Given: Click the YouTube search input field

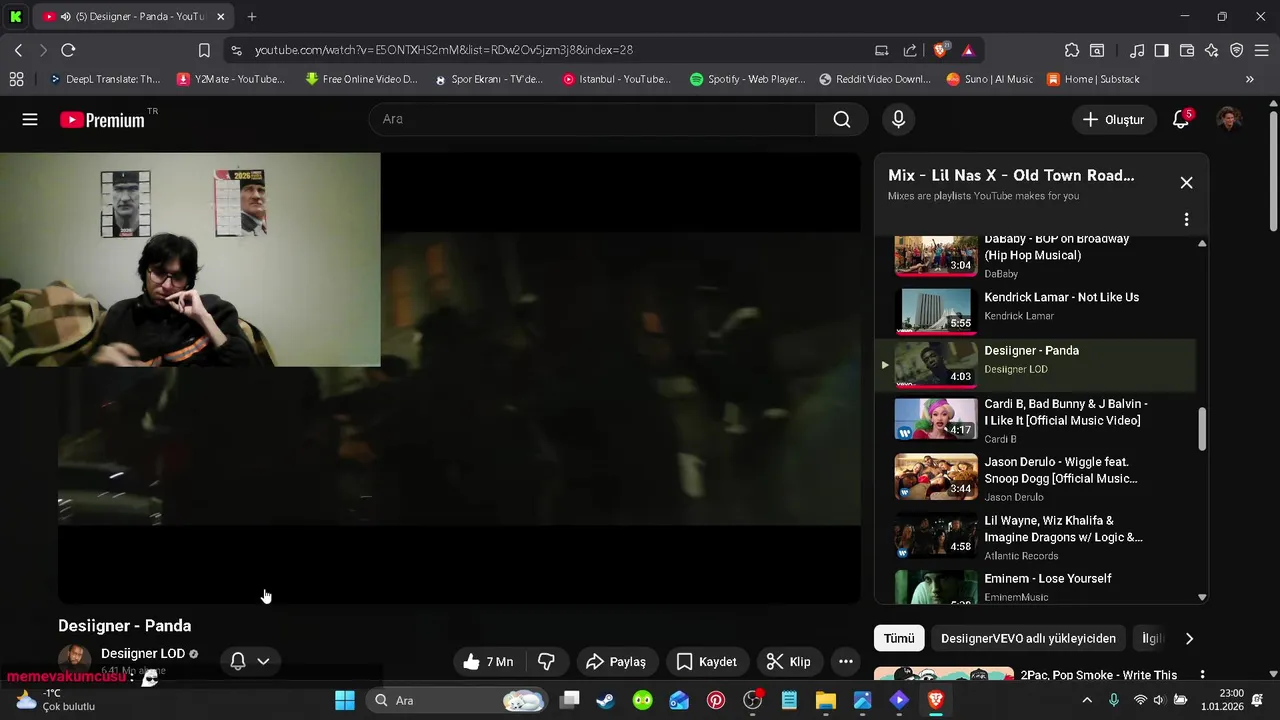Looking at the screenshot, I should pyautogui.click(x=593, y=119).
